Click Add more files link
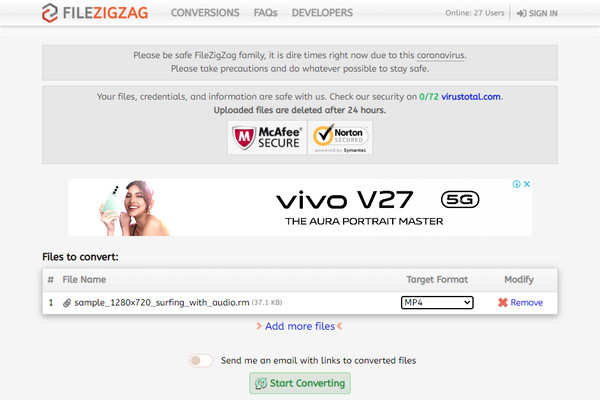The height and width of the screenshot is (400, 600). (x=300, y=326)
